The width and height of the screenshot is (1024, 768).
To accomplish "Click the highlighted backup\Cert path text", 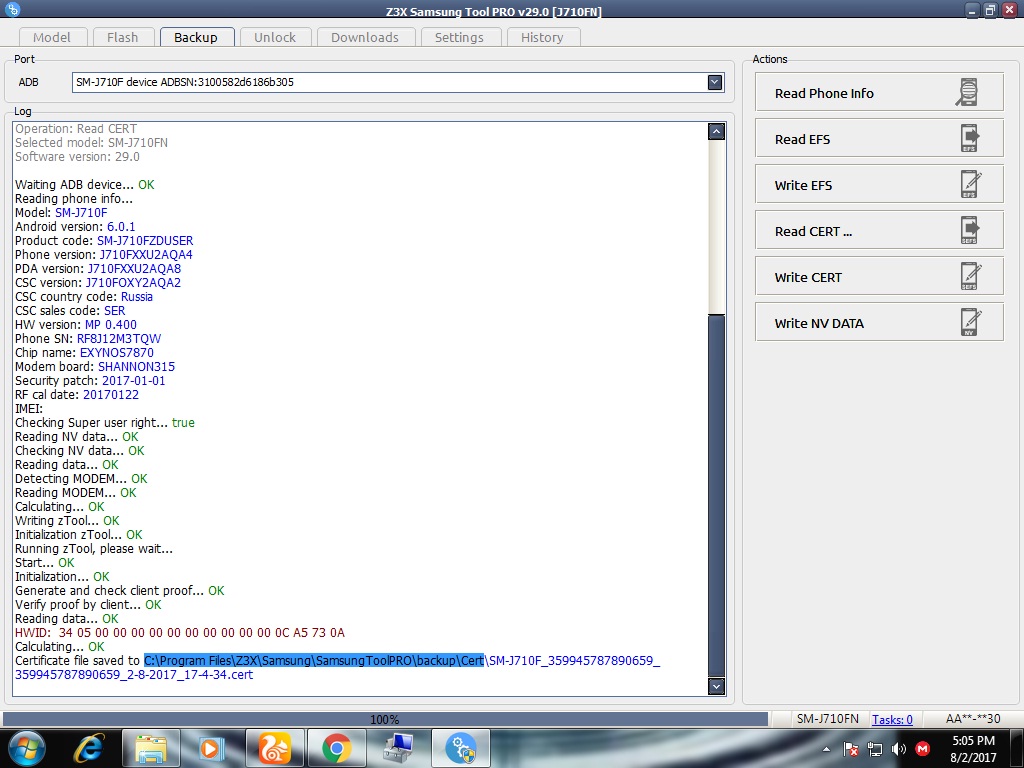I will (314, 660).
